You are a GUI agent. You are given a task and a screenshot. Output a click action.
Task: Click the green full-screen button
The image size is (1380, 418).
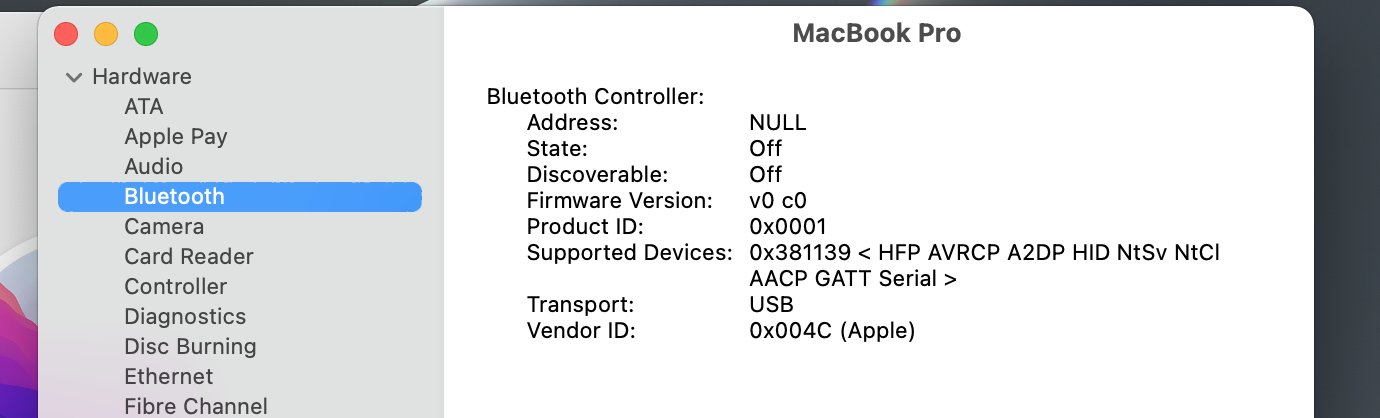coord(146,34)
